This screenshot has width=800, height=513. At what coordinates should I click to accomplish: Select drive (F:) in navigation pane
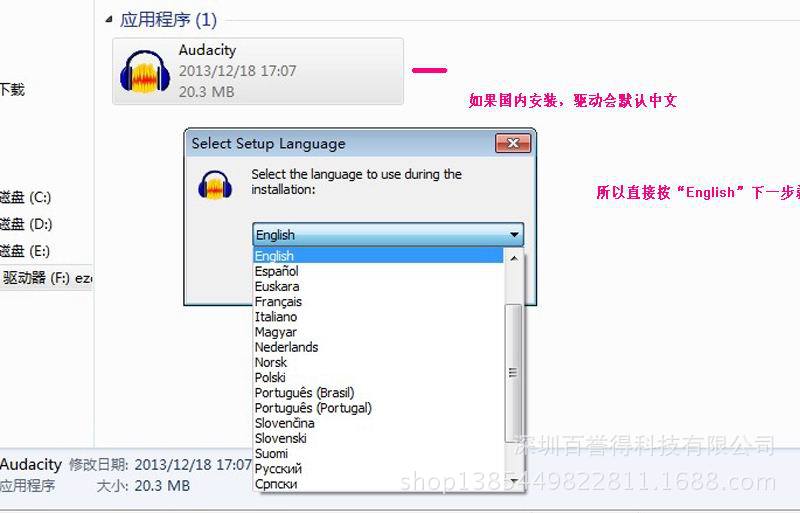coord(46,278)
